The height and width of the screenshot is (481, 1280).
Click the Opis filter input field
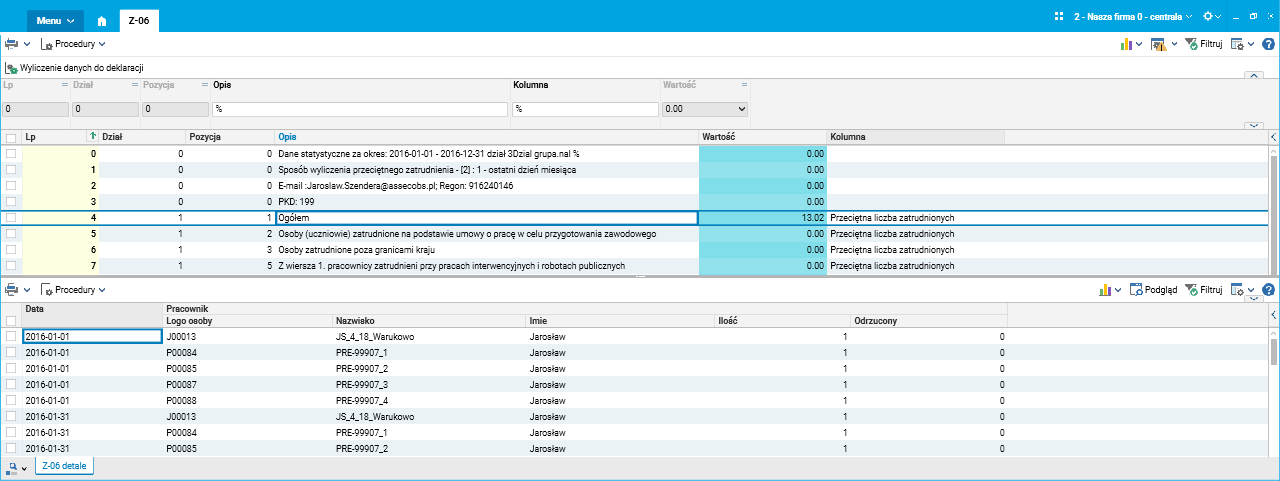pyautogui.click(x=360, y=108)
